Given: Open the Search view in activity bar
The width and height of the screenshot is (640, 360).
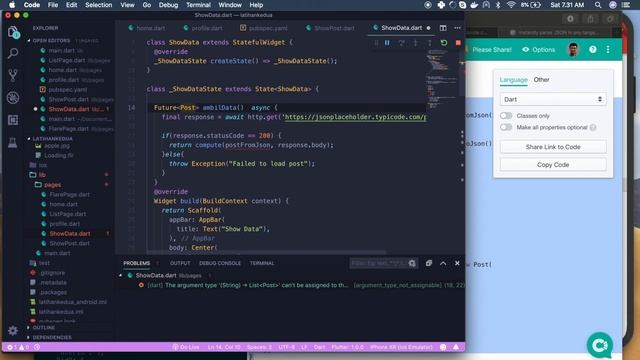Looking at the screenshot, I should point(13,53).
